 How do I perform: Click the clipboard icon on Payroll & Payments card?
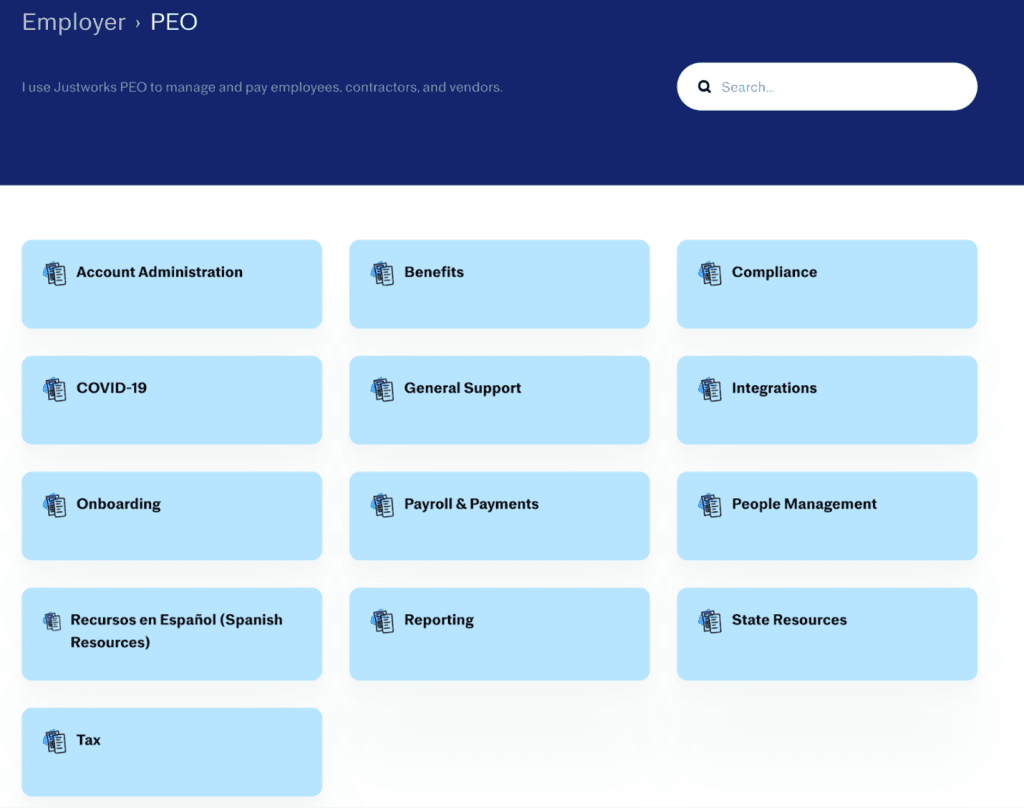point(382,503)
